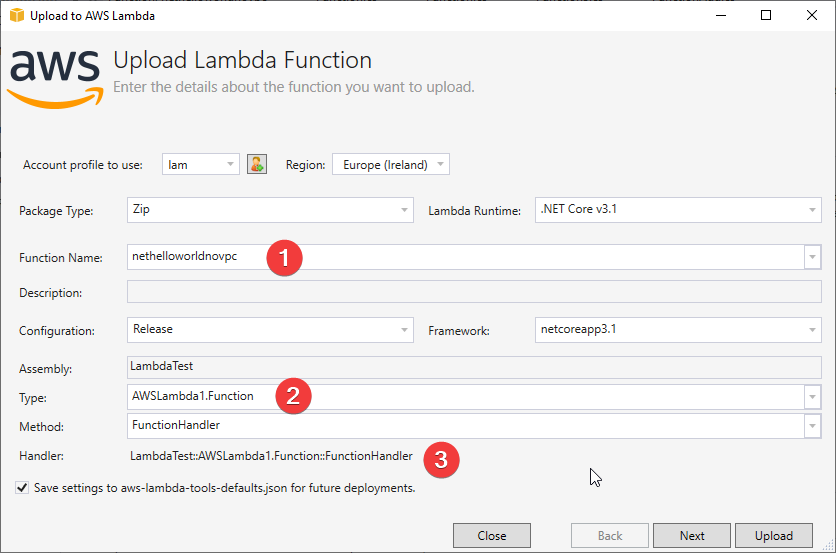This screenshot has width=836, height=553.
Task: Click the Lambda package icon in title bar
Action: coord(17,15)
